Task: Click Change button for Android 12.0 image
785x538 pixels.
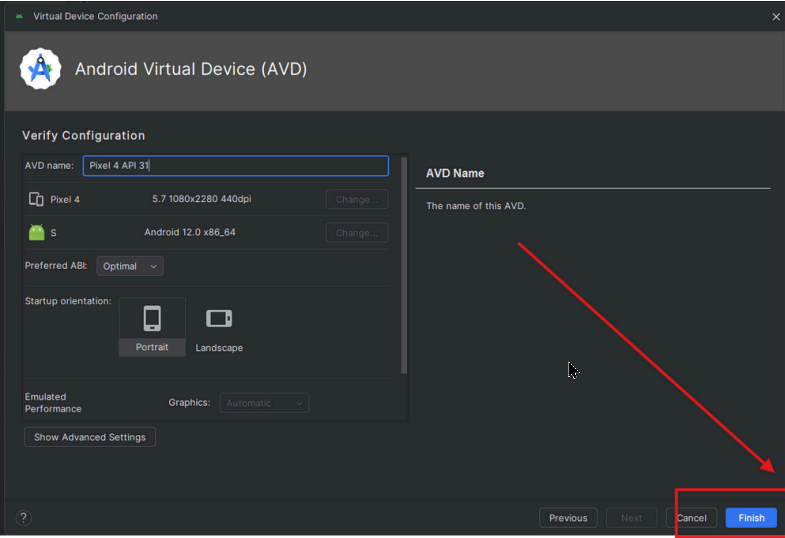Action: pos(357,233)
